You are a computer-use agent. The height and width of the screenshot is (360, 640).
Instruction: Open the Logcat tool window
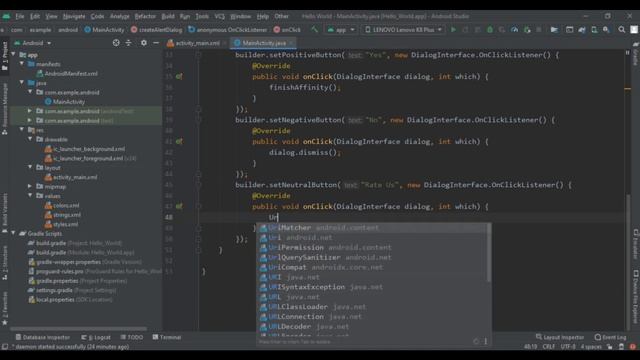96,337
